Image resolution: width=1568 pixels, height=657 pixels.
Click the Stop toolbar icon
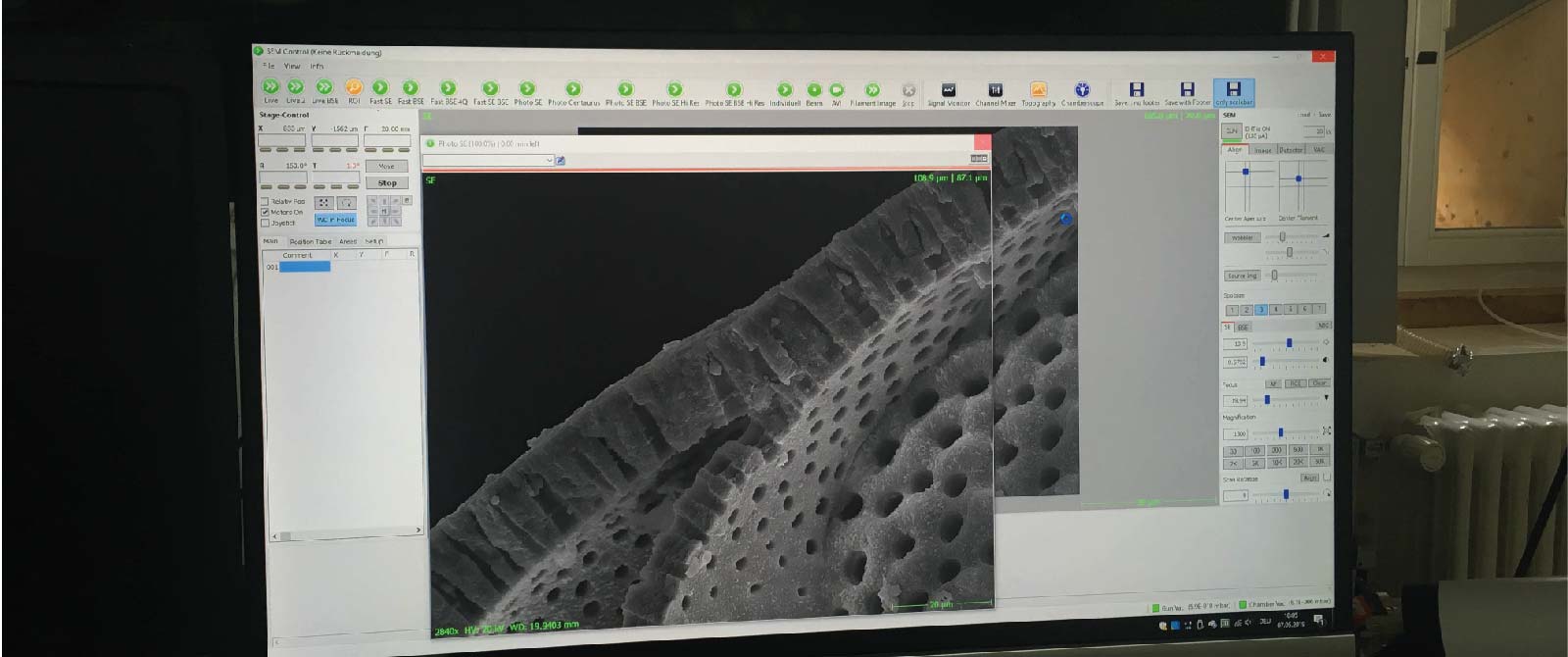908,94
